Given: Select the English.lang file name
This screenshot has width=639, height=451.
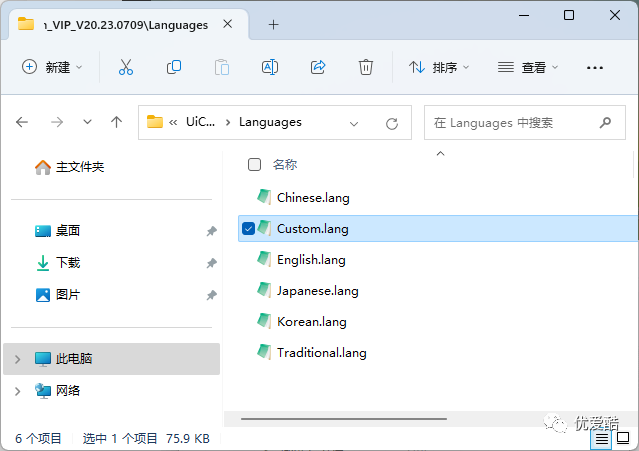Looking at the screenshot, I should (311, 260).
